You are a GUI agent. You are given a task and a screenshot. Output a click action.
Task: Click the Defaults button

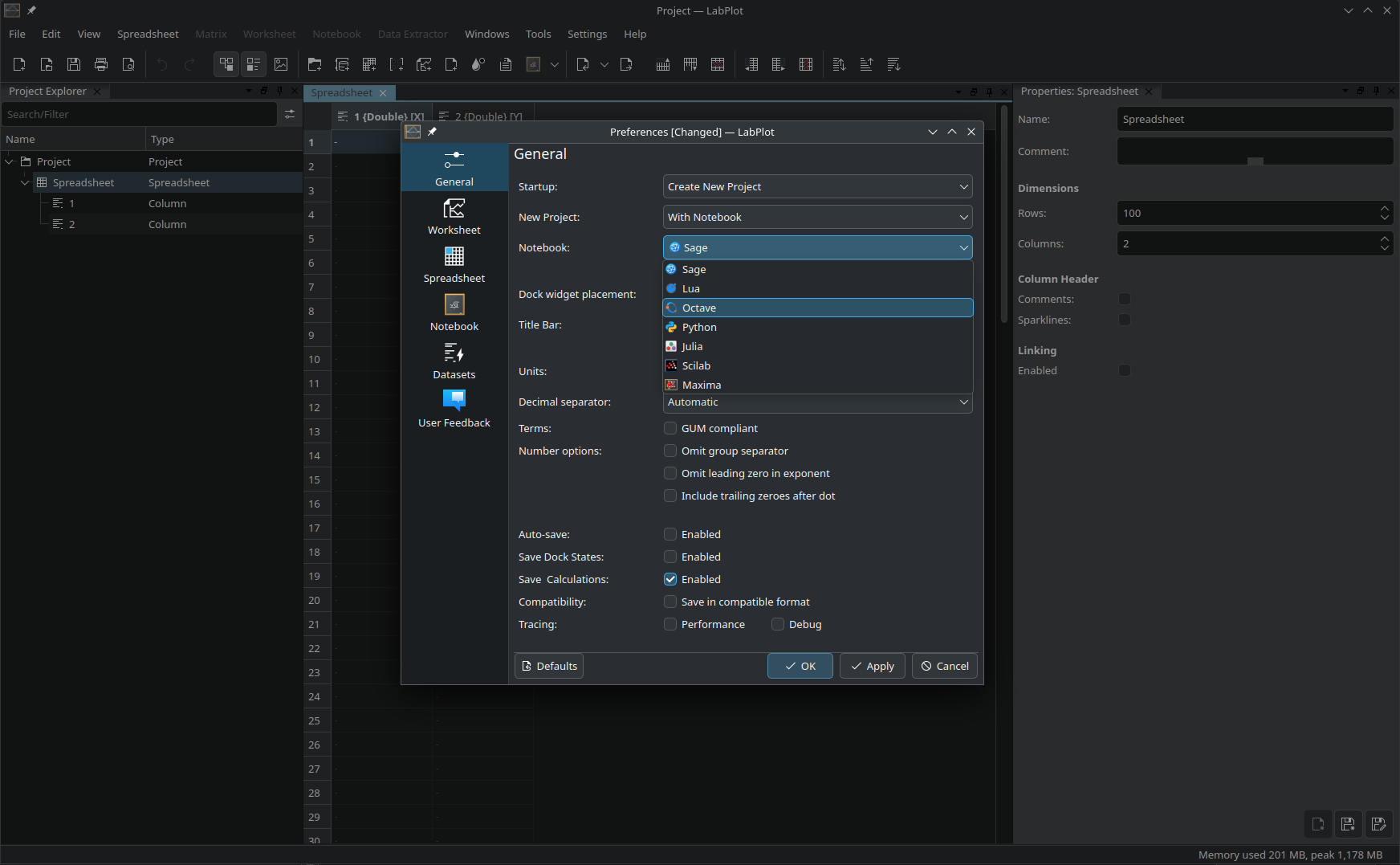pyautogui.click(x=549, y=665)
